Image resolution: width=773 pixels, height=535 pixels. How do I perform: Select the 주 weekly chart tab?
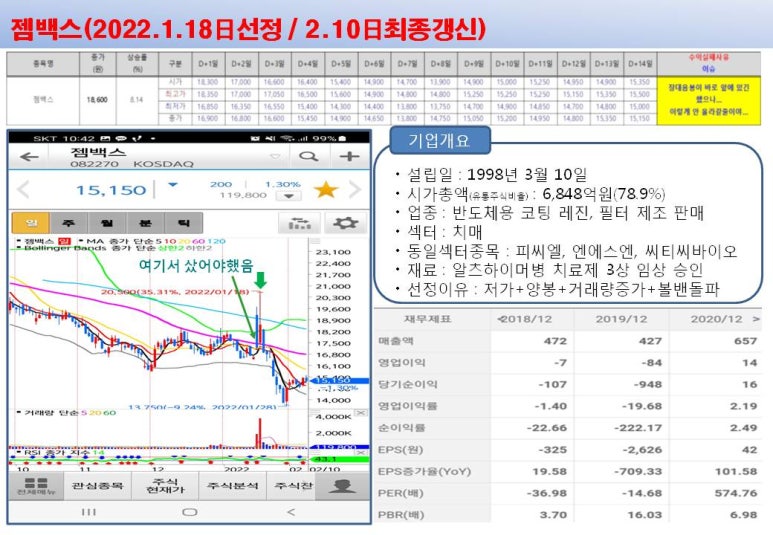tap(69, 223)
